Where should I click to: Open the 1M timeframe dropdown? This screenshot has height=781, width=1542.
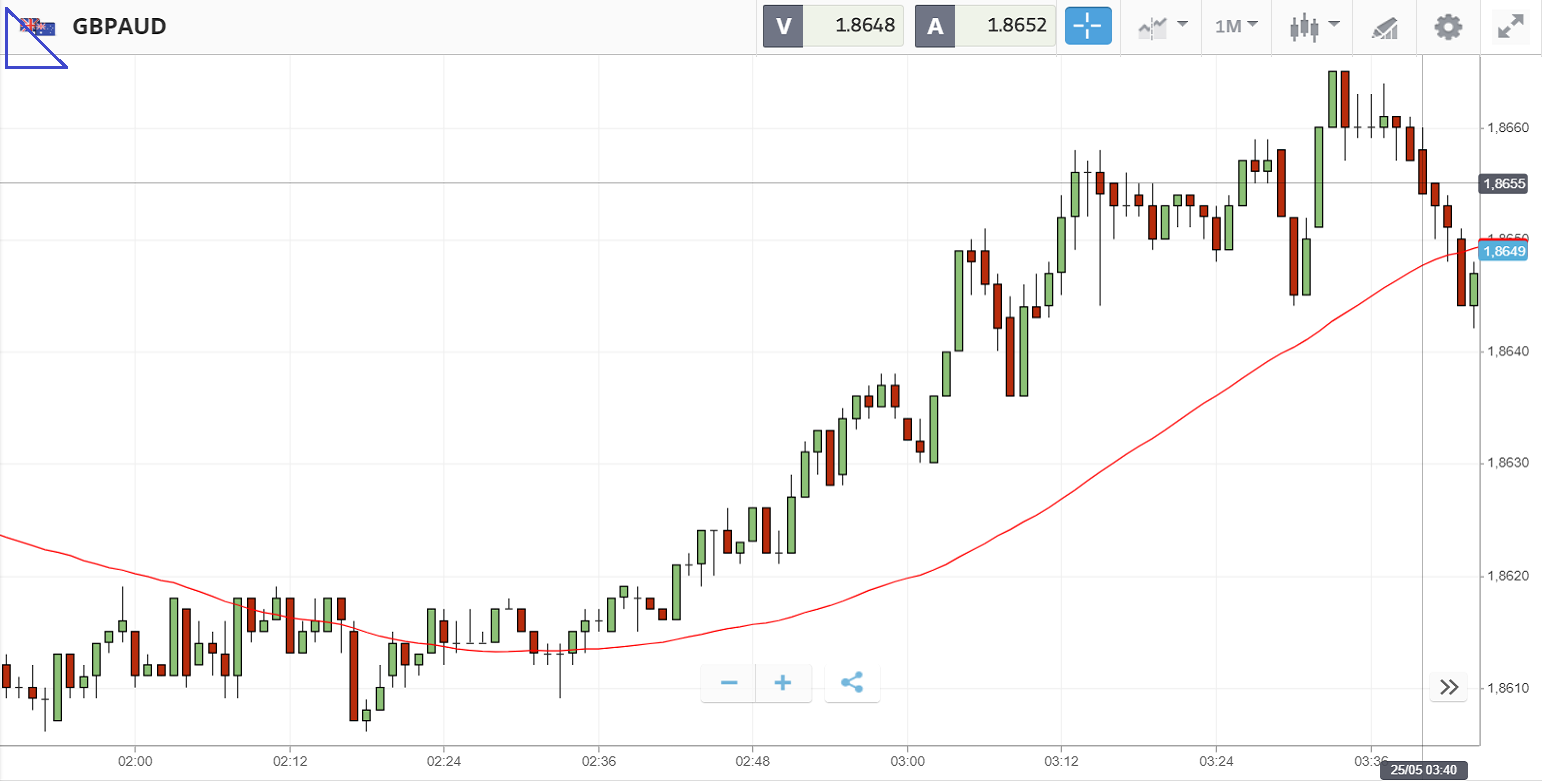point(1236,26)
